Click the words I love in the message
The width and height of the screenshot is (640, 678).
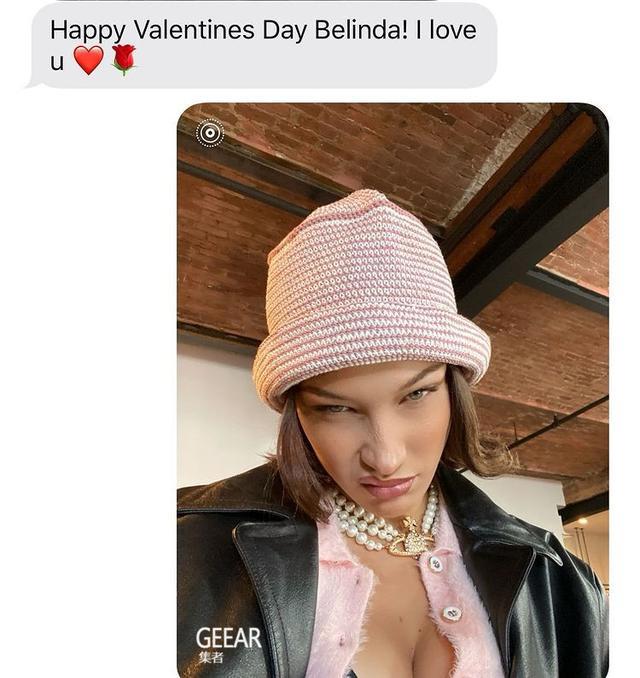pyautogui.click(x=445, y=30)
